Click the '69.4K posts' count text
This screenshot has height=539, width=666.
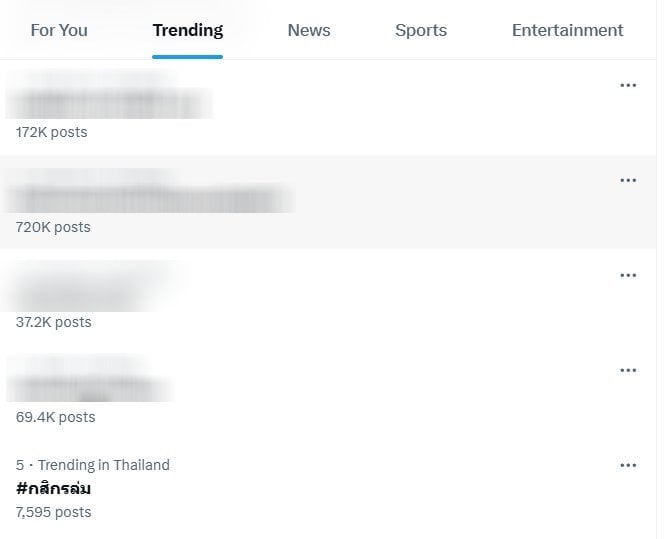pos(56,417)
